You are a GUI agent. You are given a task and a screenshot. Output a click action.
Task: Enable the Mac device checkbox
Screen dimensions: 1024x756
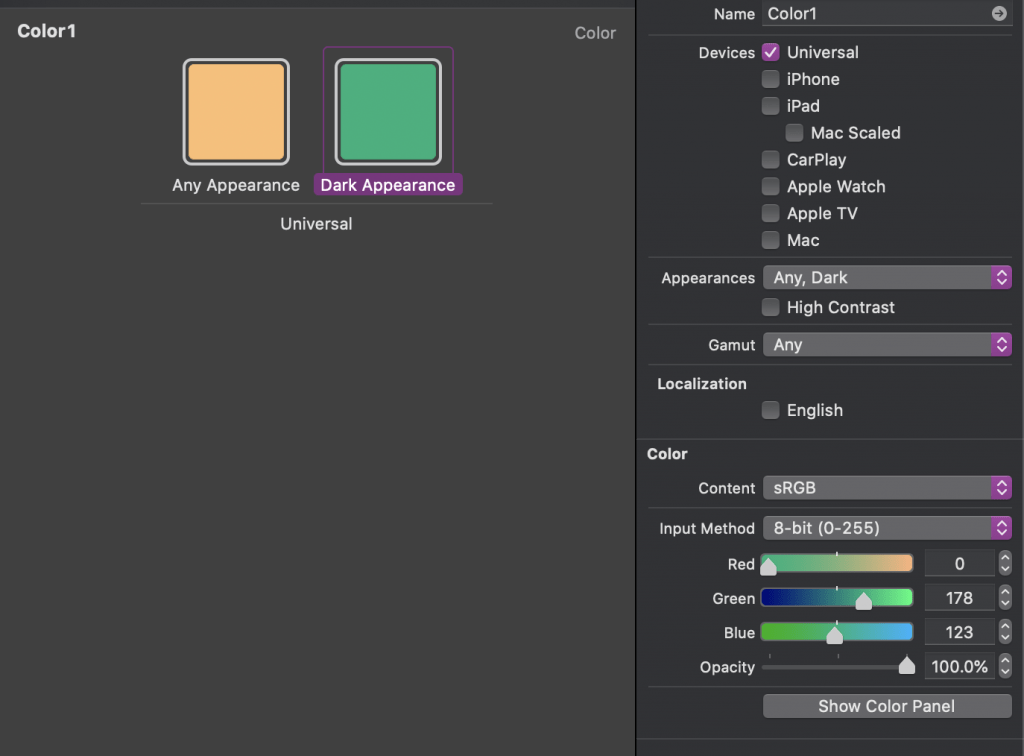771,240
